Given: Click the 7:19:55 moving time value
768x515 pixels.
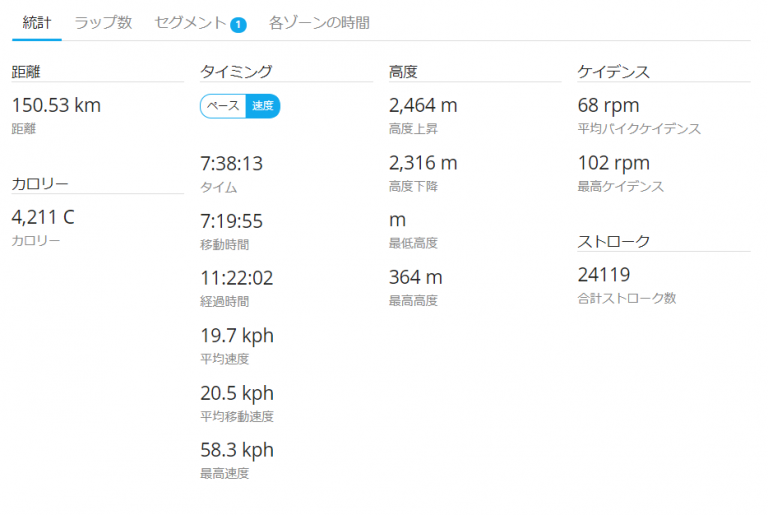Looking at the screenshot, I should tap(232, 221).
